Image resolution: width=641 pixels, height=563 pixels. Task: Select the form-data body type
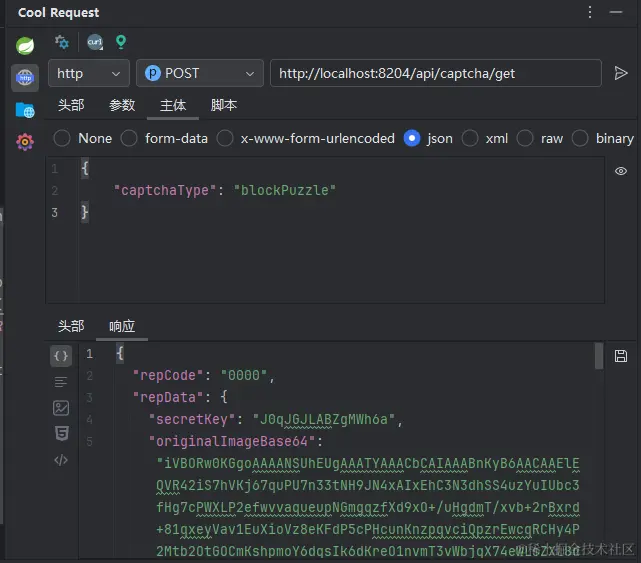(164, 138)
